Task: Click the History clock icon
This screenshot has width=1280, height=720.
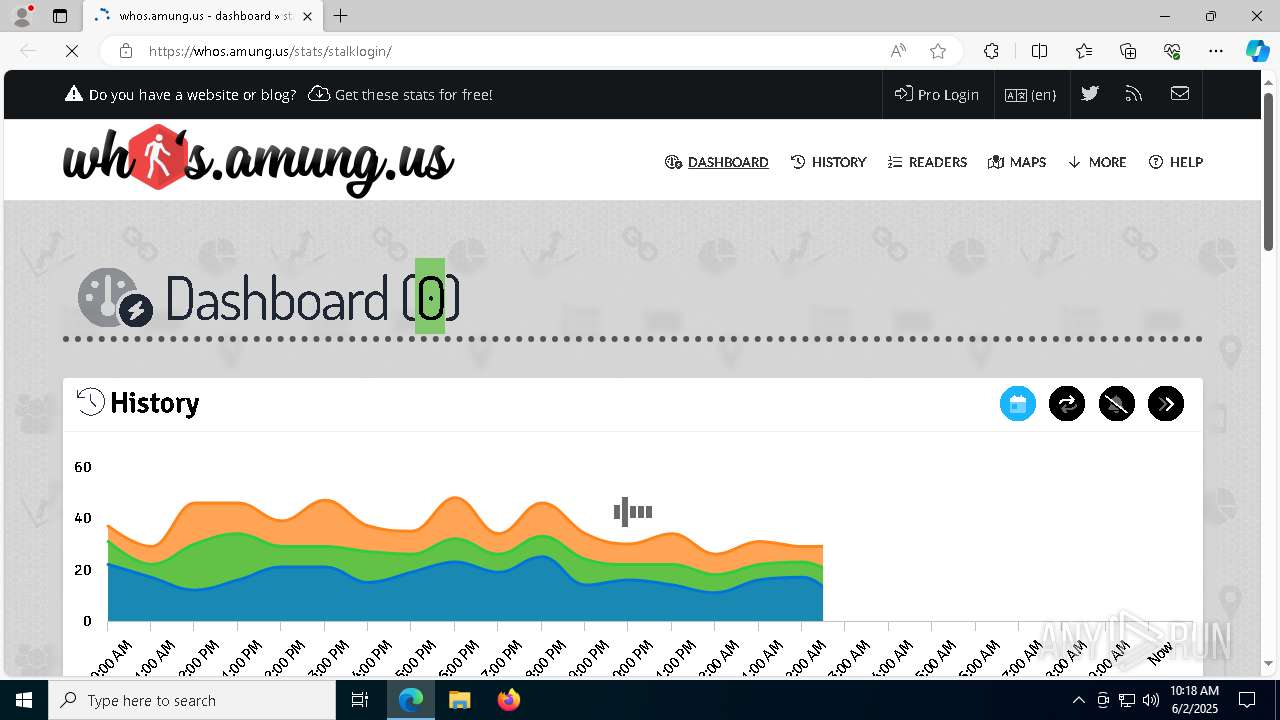Action: [91, 402]
